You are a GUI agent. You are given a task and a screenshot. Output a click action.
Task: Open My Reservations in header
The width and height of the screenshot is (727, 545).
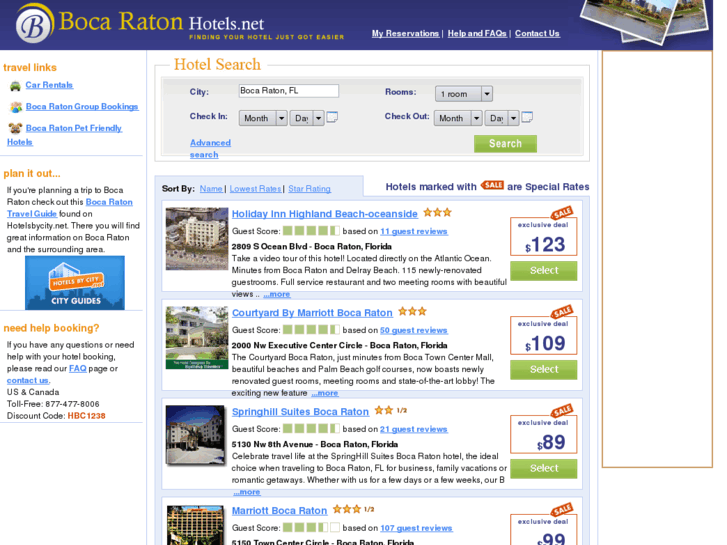click(405, 33)
